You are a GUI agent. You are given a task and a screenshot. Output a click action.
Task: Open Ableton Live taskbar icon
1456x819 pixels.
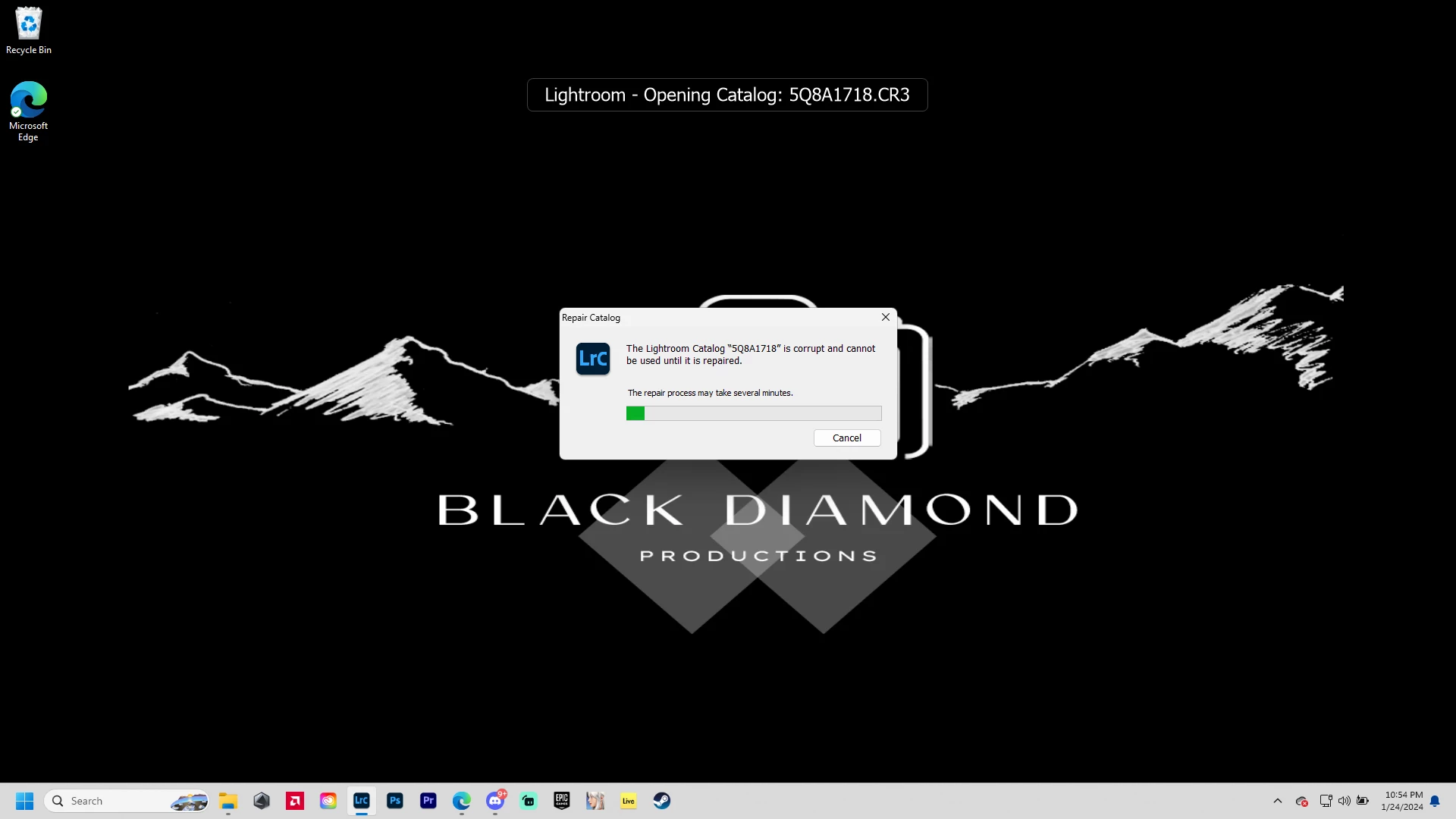[x=628, y=801]
